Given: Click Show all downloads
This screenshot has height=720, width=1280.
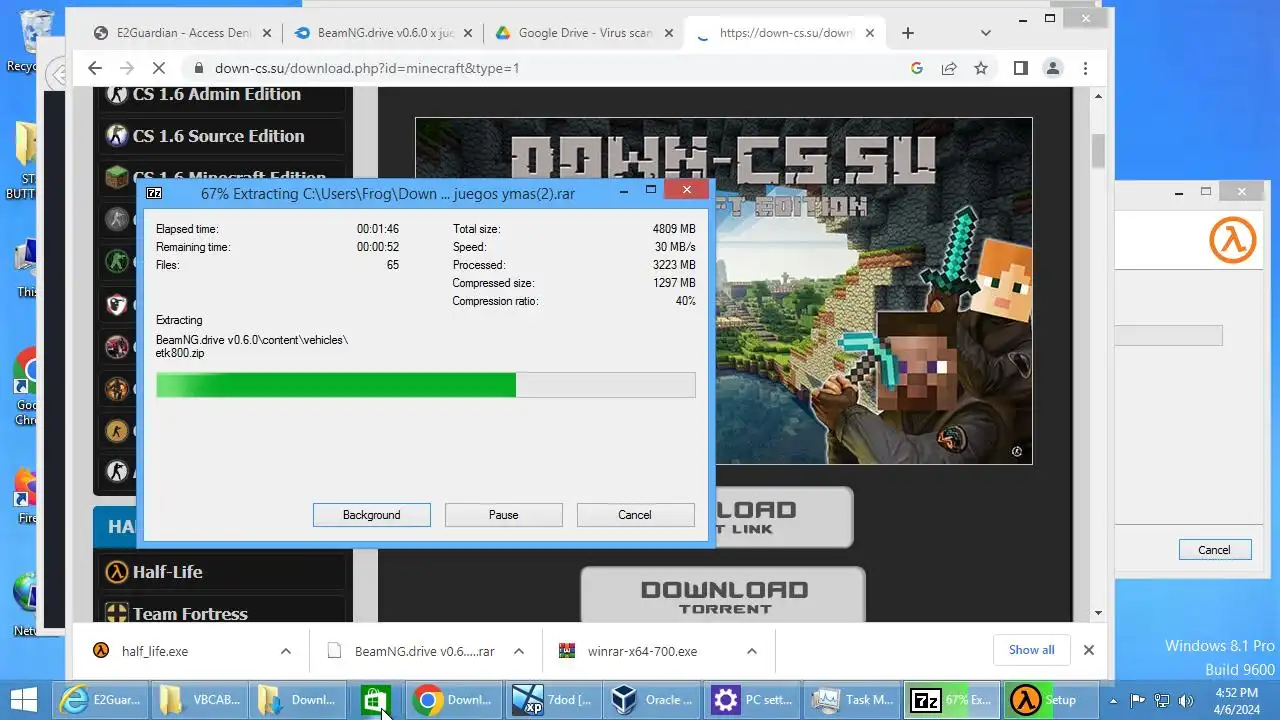Looking at the screenshot, I should (1031, 650).
